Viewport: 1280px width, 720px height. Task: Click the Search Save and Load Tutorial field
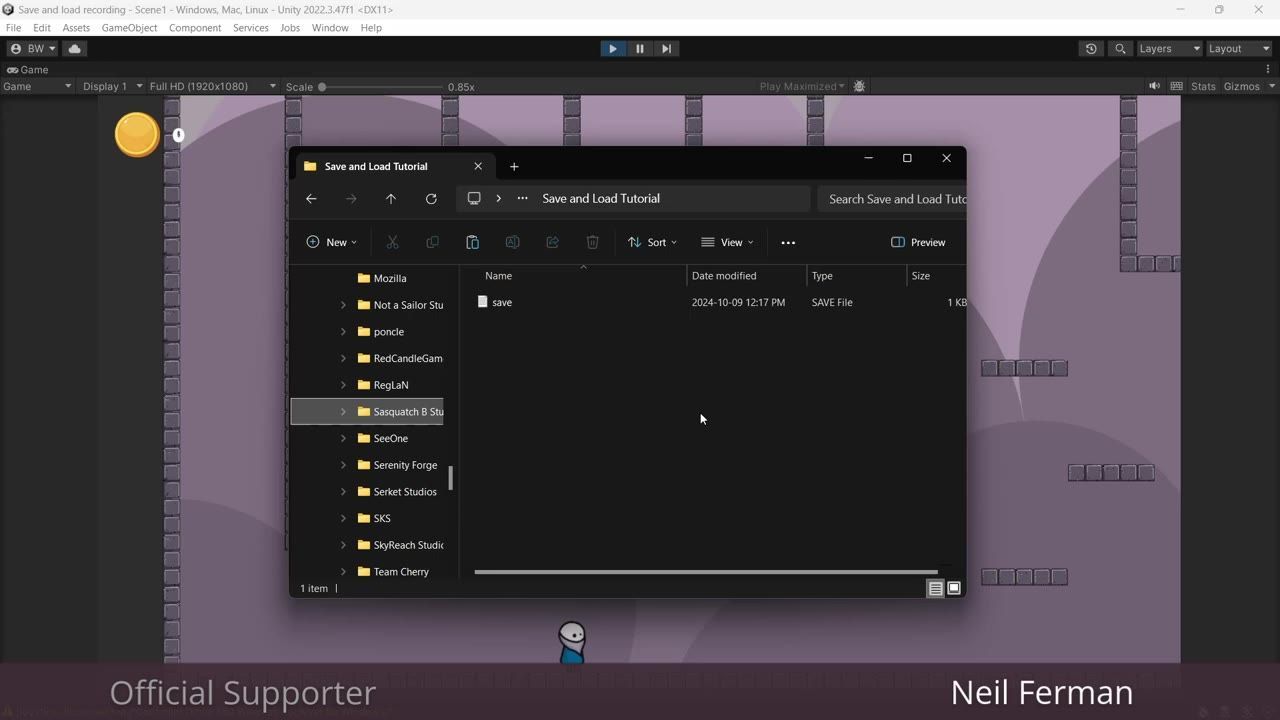coord(892,199)
